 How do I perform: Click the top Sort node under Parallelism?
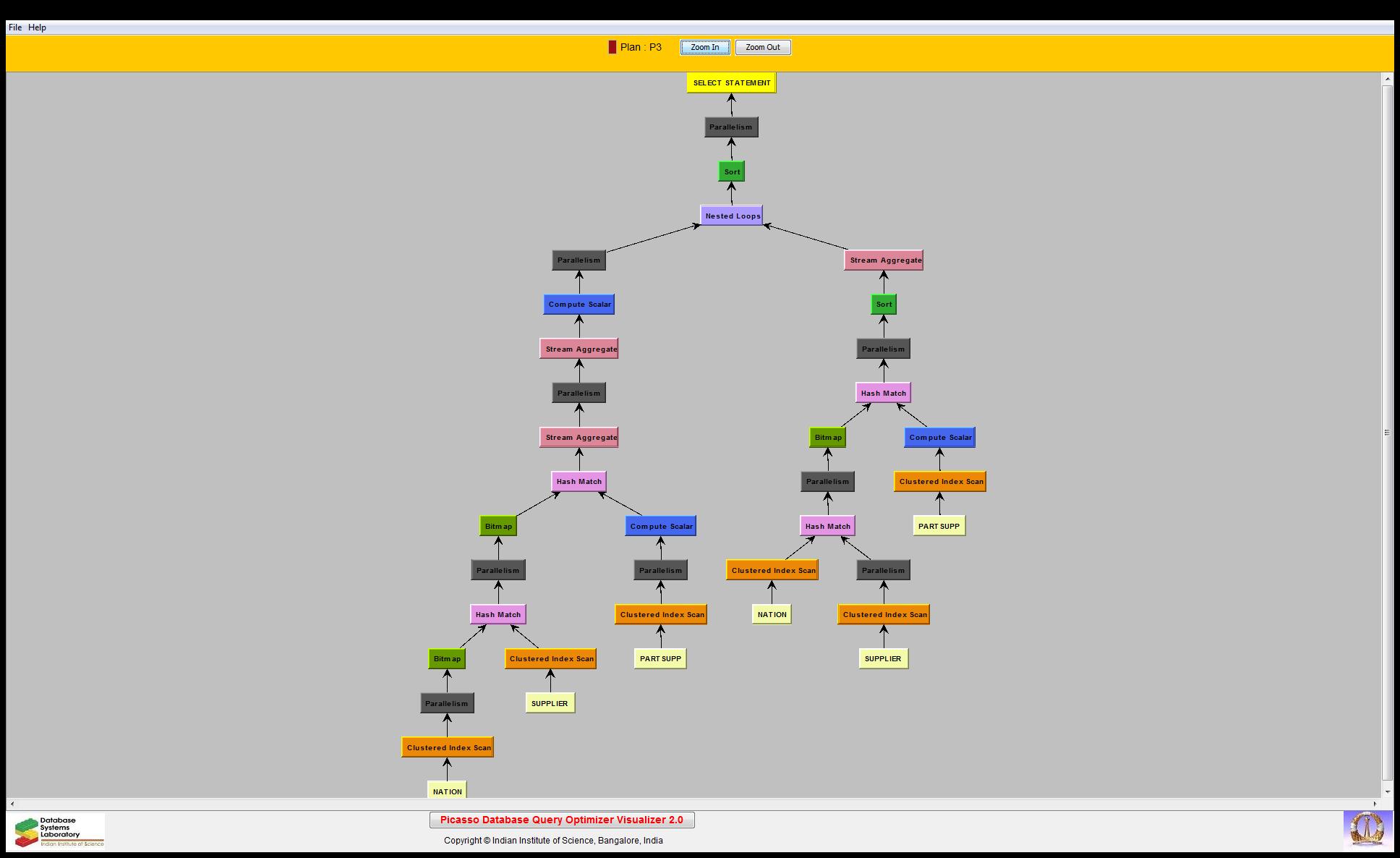point(732,171)
